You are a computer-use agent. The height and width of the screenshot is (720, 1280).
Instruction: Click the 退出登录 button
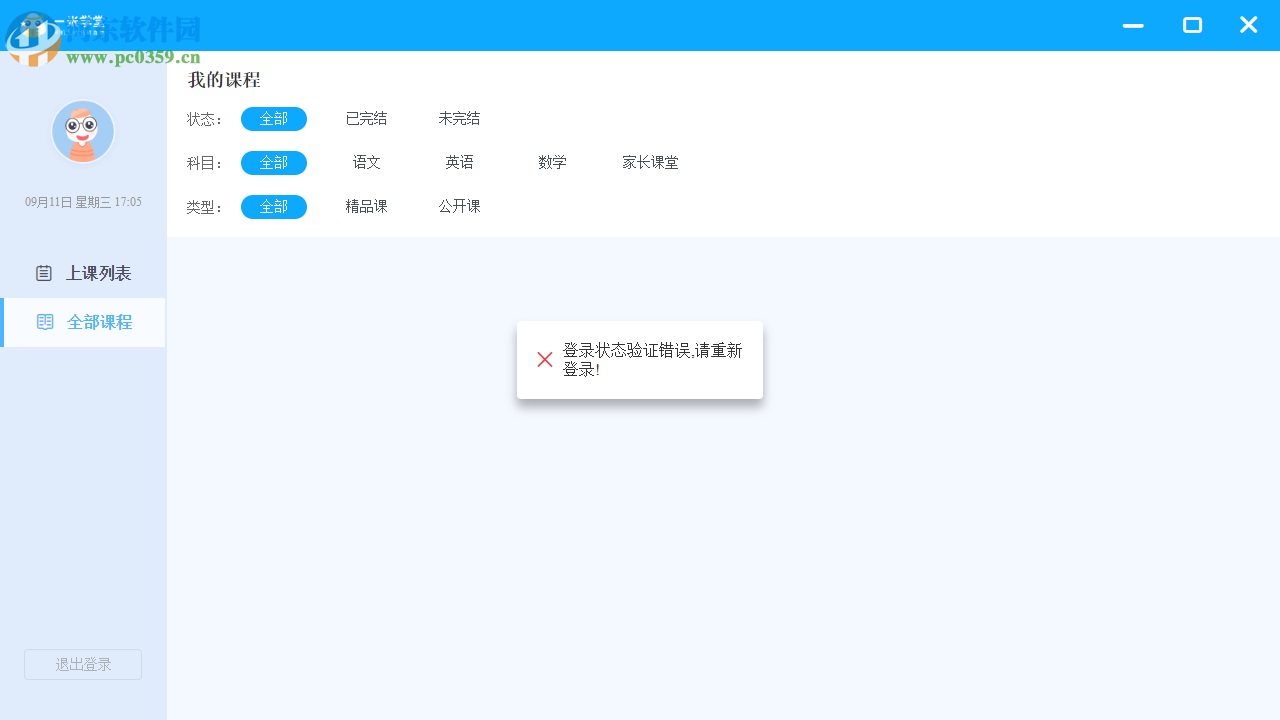pyautogui.click(x=83, y=664)
